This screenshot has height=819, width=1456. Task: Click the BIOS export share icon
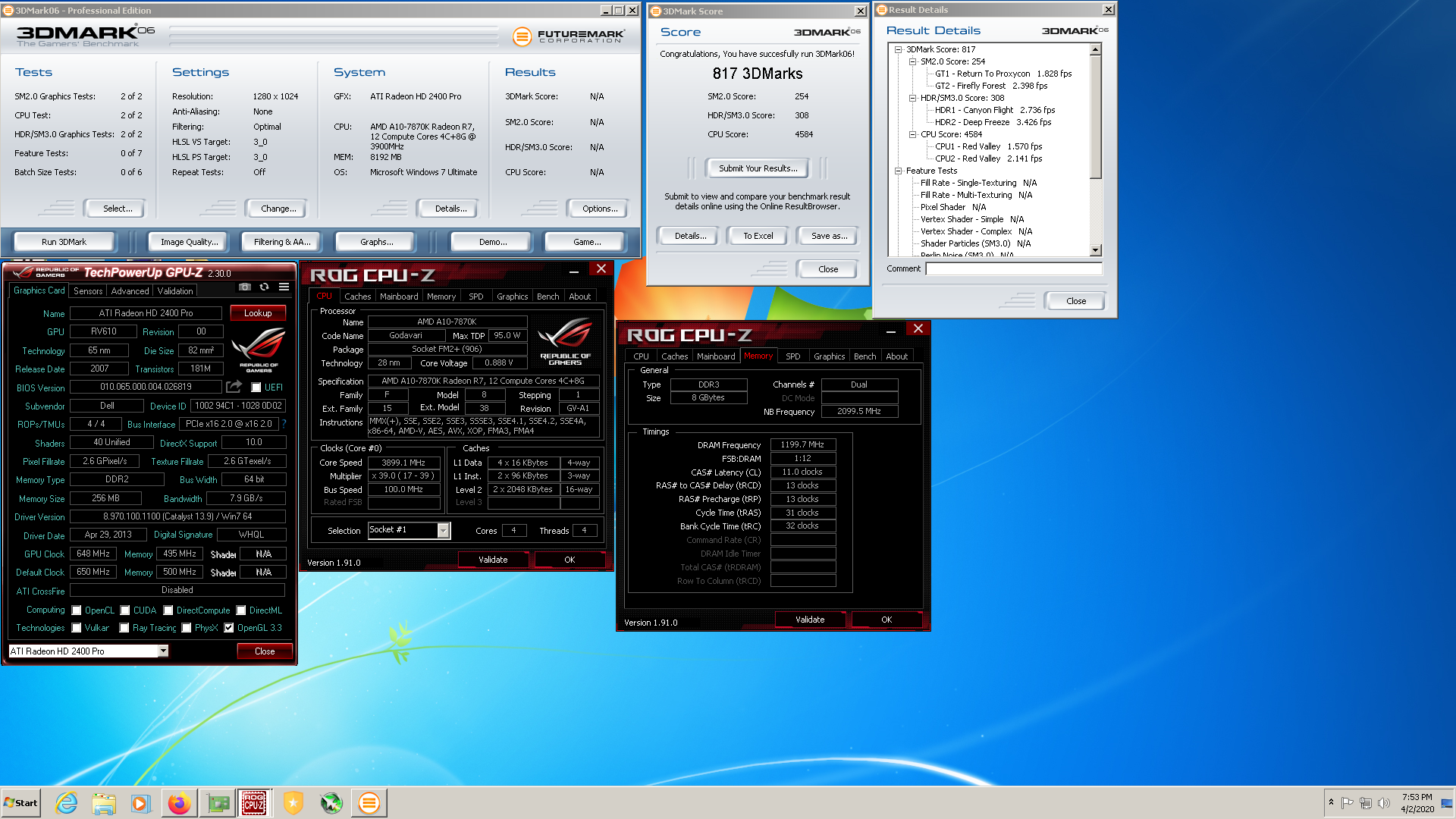tap(234, 387)
